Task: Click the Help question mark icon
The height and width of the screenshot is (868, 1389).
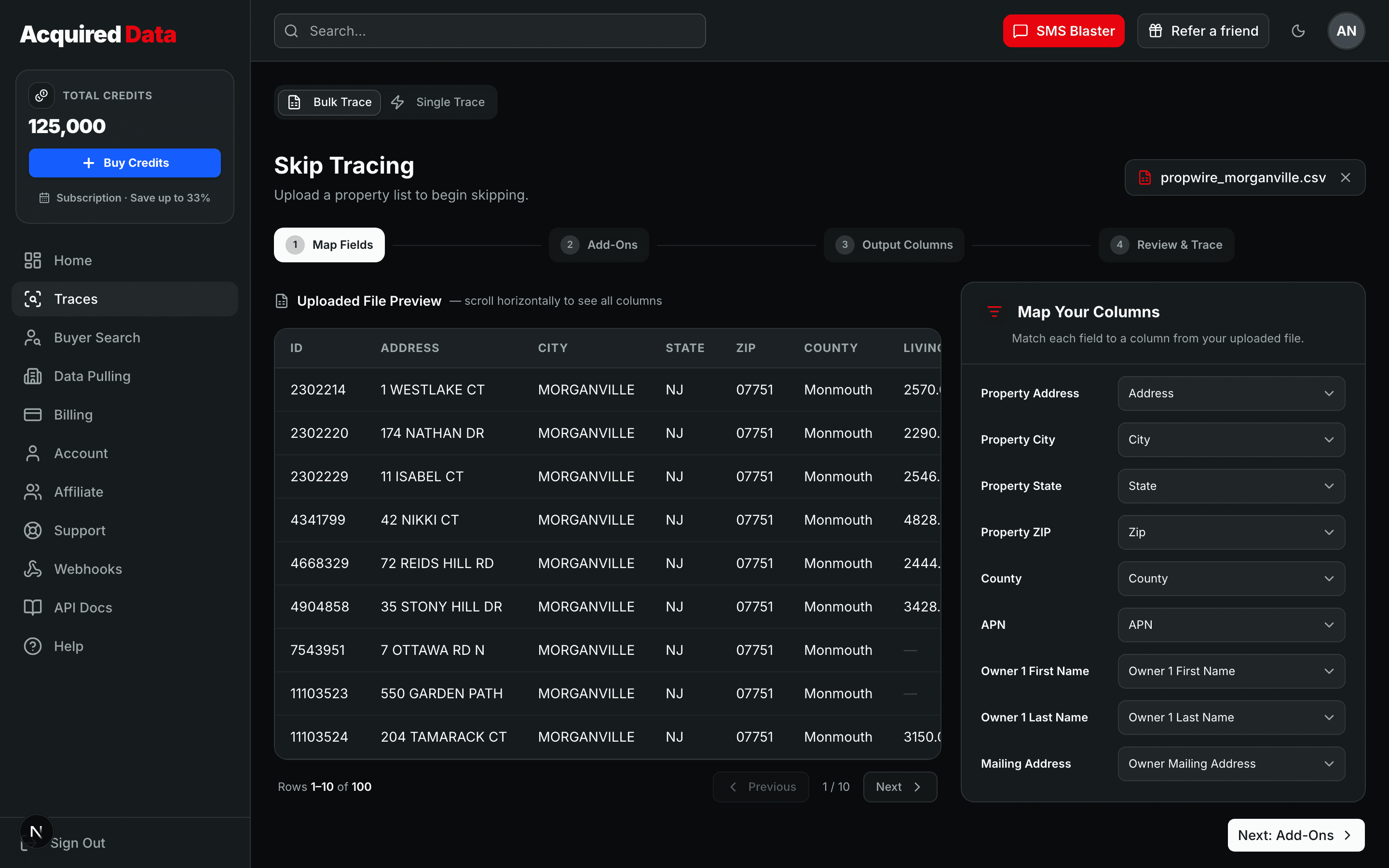Action: tap(33, 646)
